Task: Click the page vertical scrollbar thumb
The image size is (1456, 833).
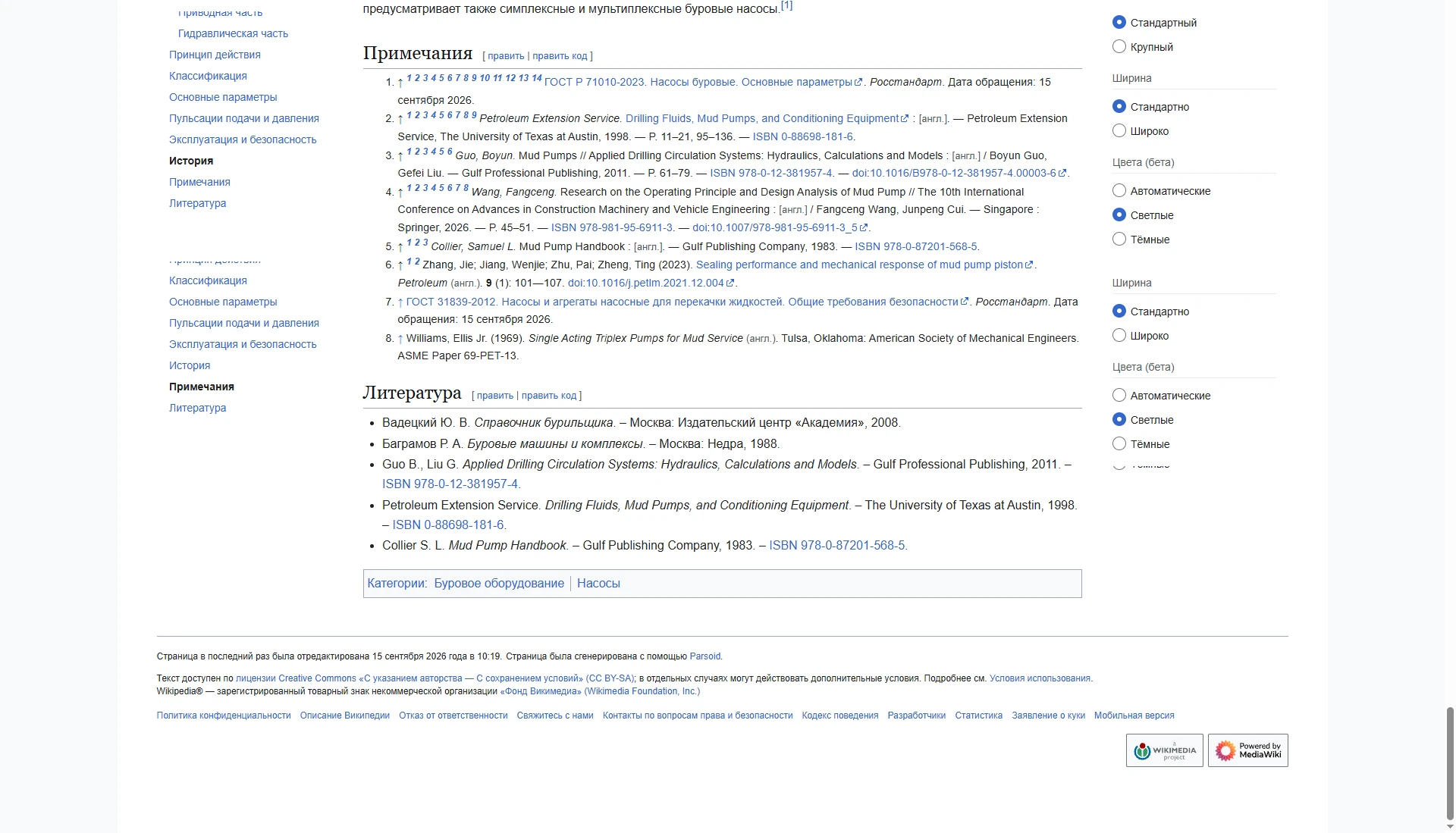Action: click(1450, 763)
